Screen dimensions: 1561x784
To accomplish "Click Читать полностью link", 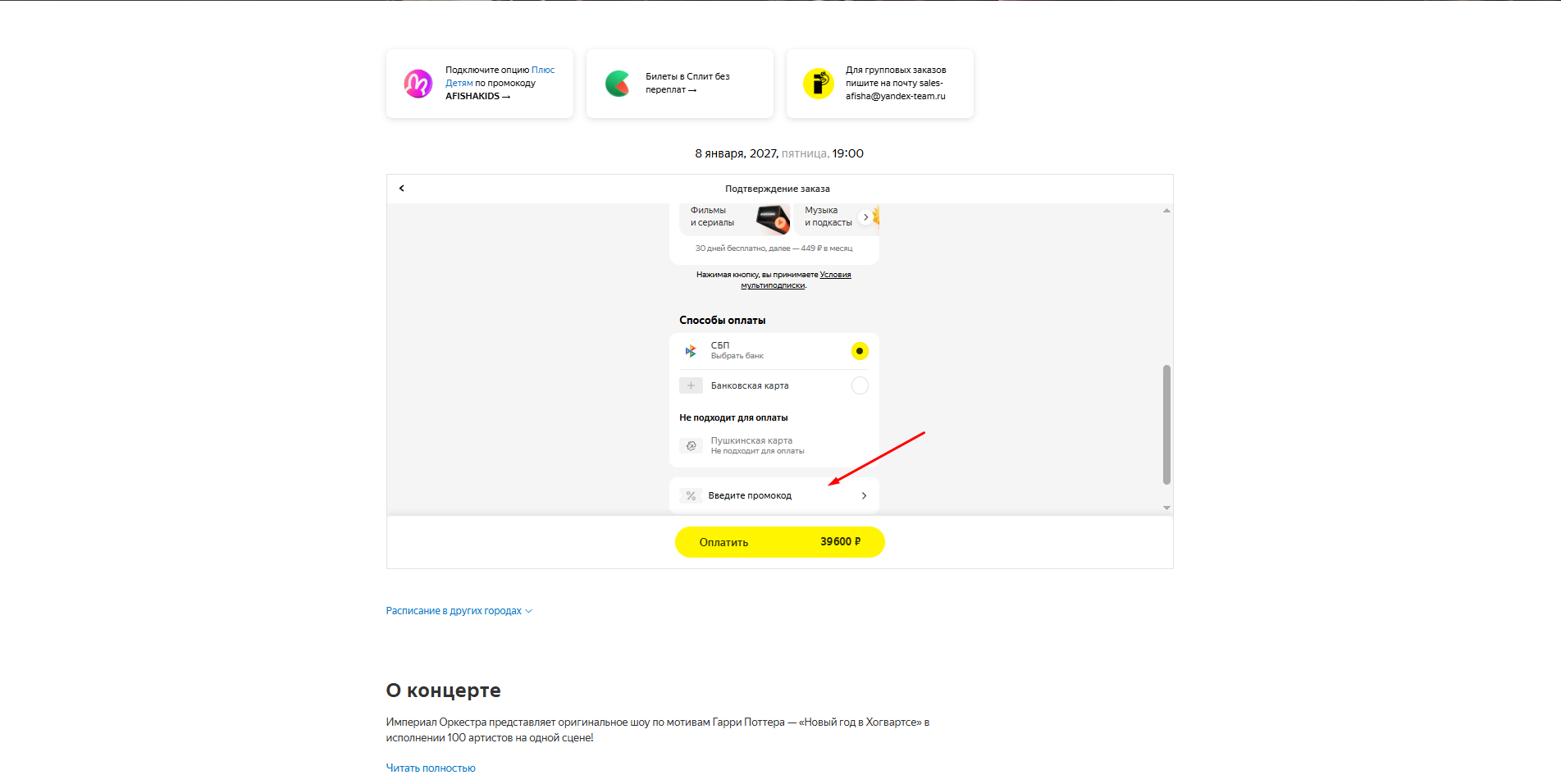I will tap(431, 768).
